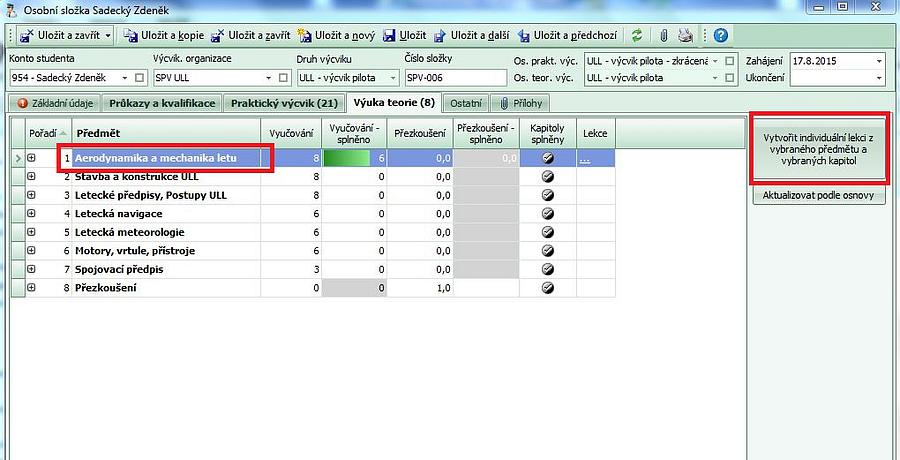Expand the 'Stavba a konstrukce ULL' row

31,176
